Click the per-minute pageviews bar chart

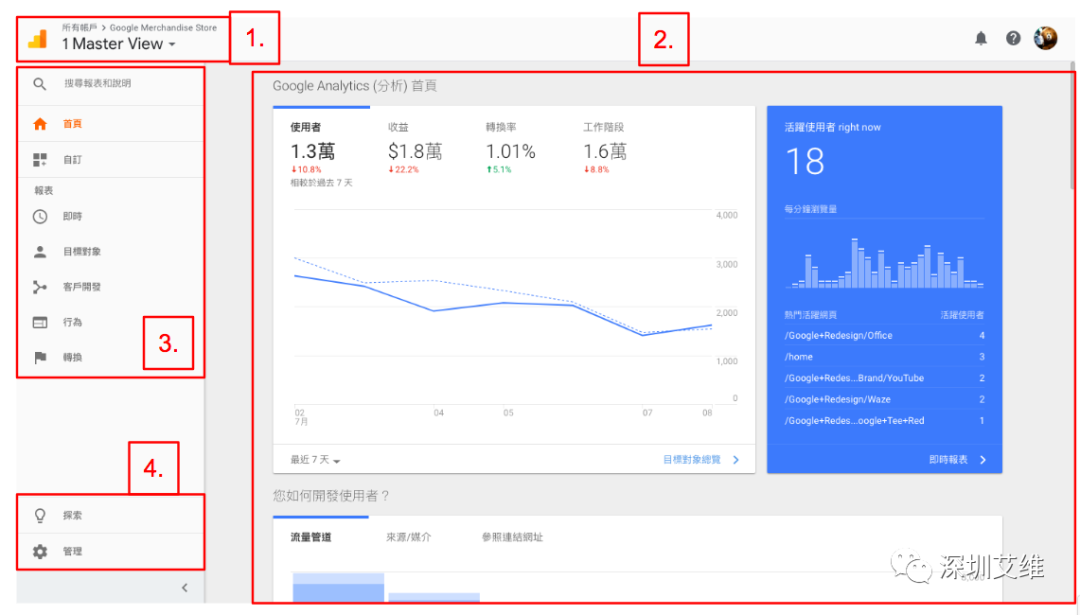coord(884,263)
